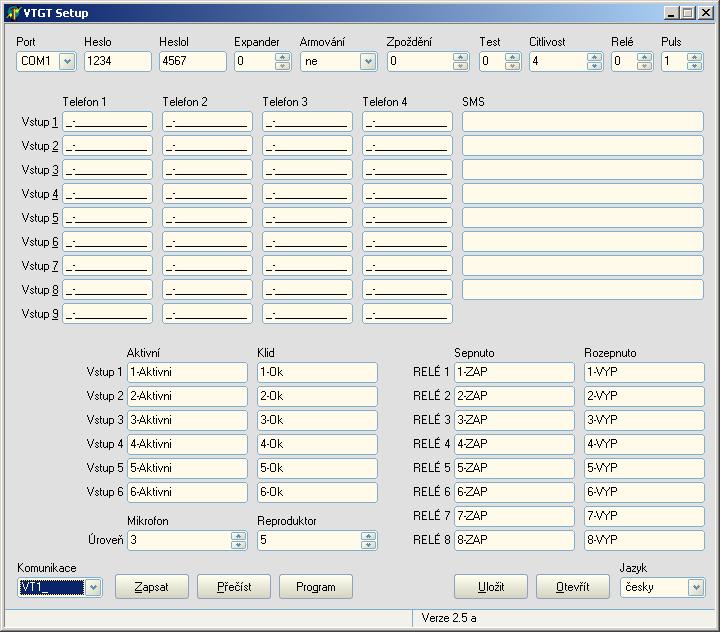Click the 6-VYP Rozepnuto field
Viewport: 720px width, 632px height.
coord(644,492)
